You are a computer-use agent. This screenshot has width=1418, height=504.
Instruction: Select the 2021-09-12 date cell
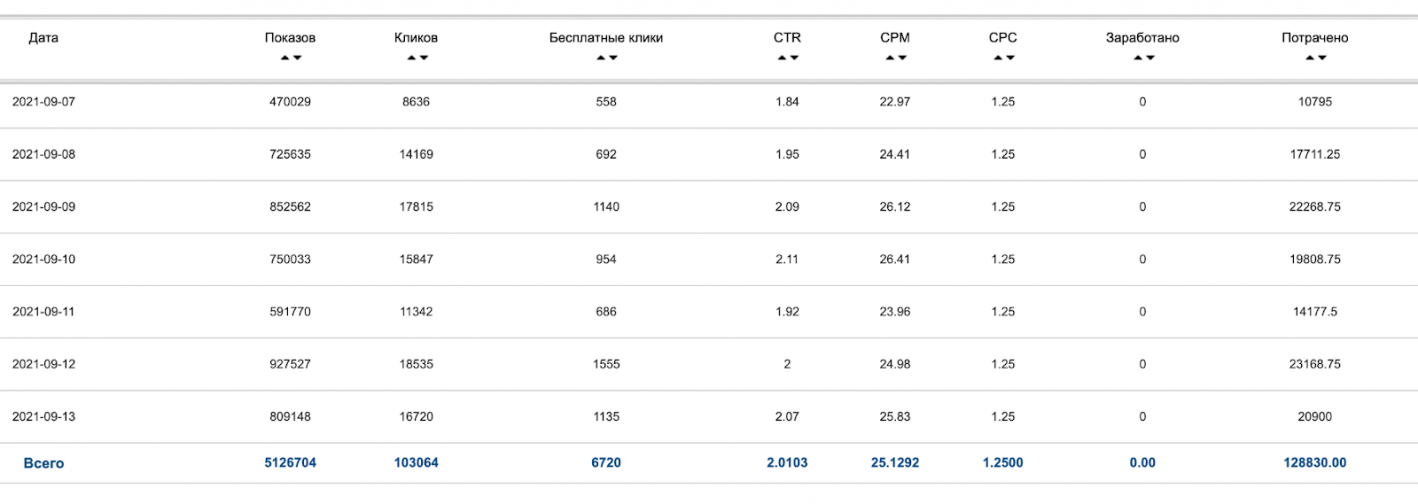[x=43, y=364]
